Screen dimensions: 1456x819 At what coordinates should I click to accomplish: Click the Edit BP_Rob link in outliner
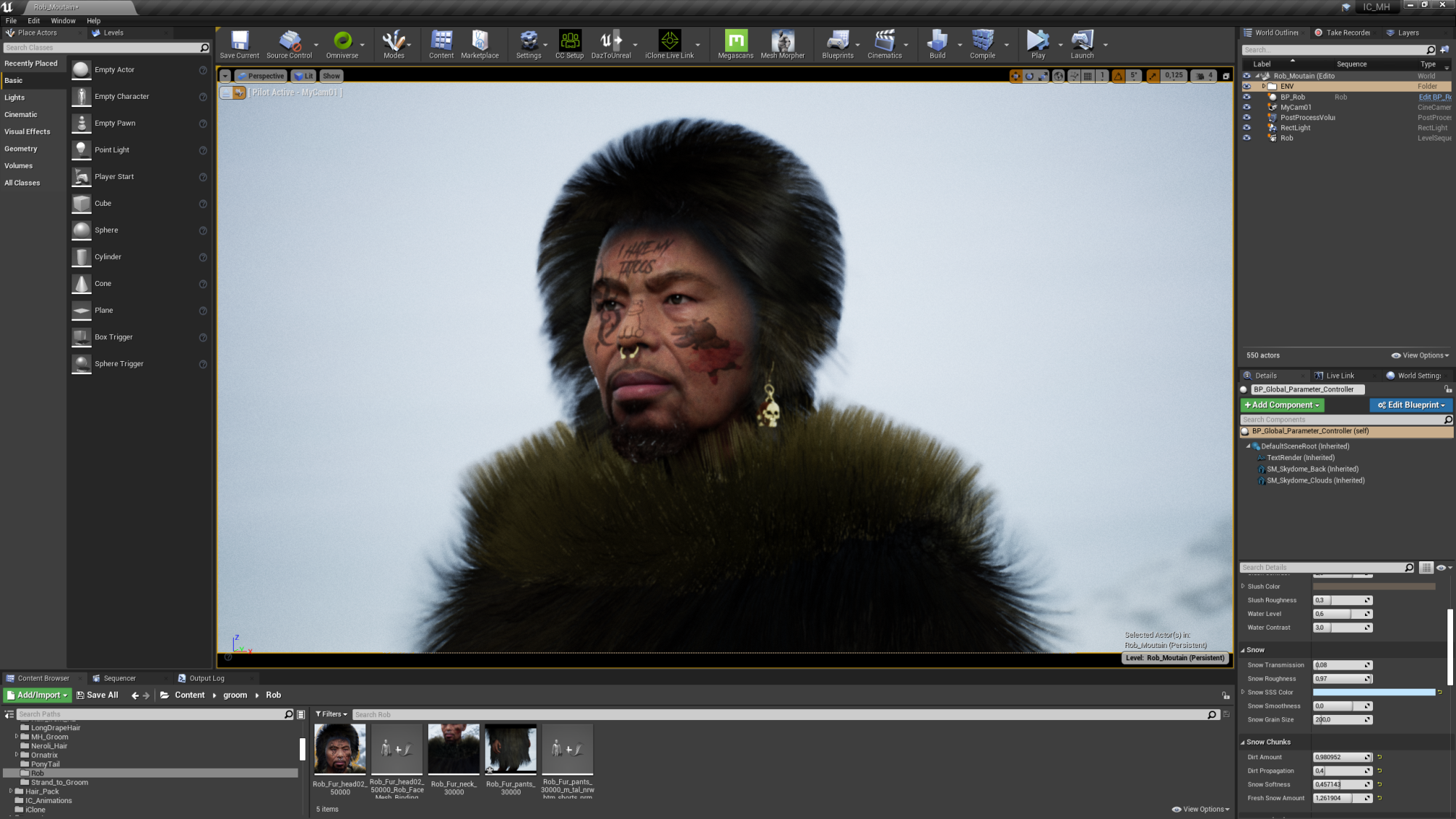tap(1434, 97)
